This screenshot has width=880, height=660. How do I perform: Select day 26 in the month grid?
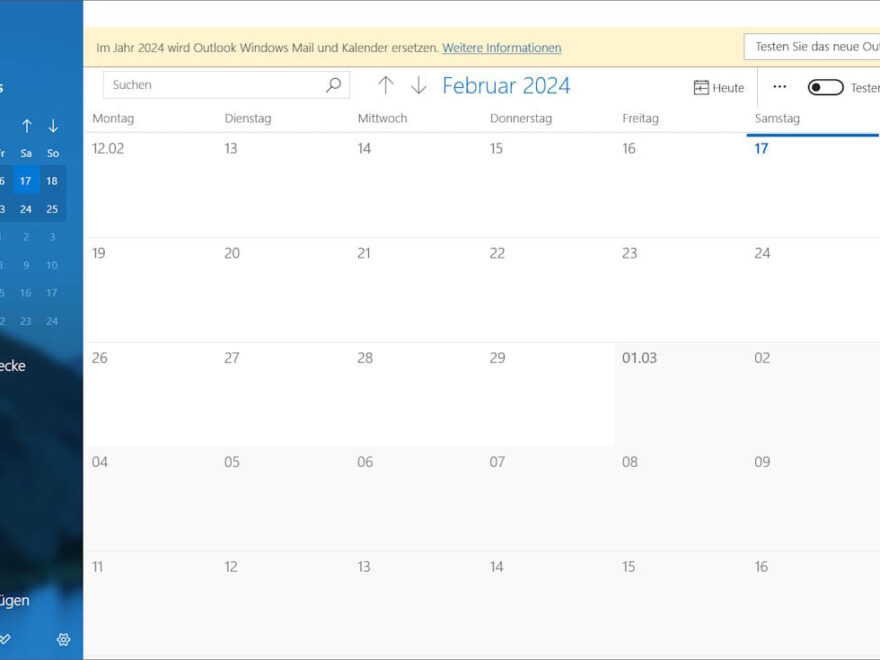tap(150, 395)
